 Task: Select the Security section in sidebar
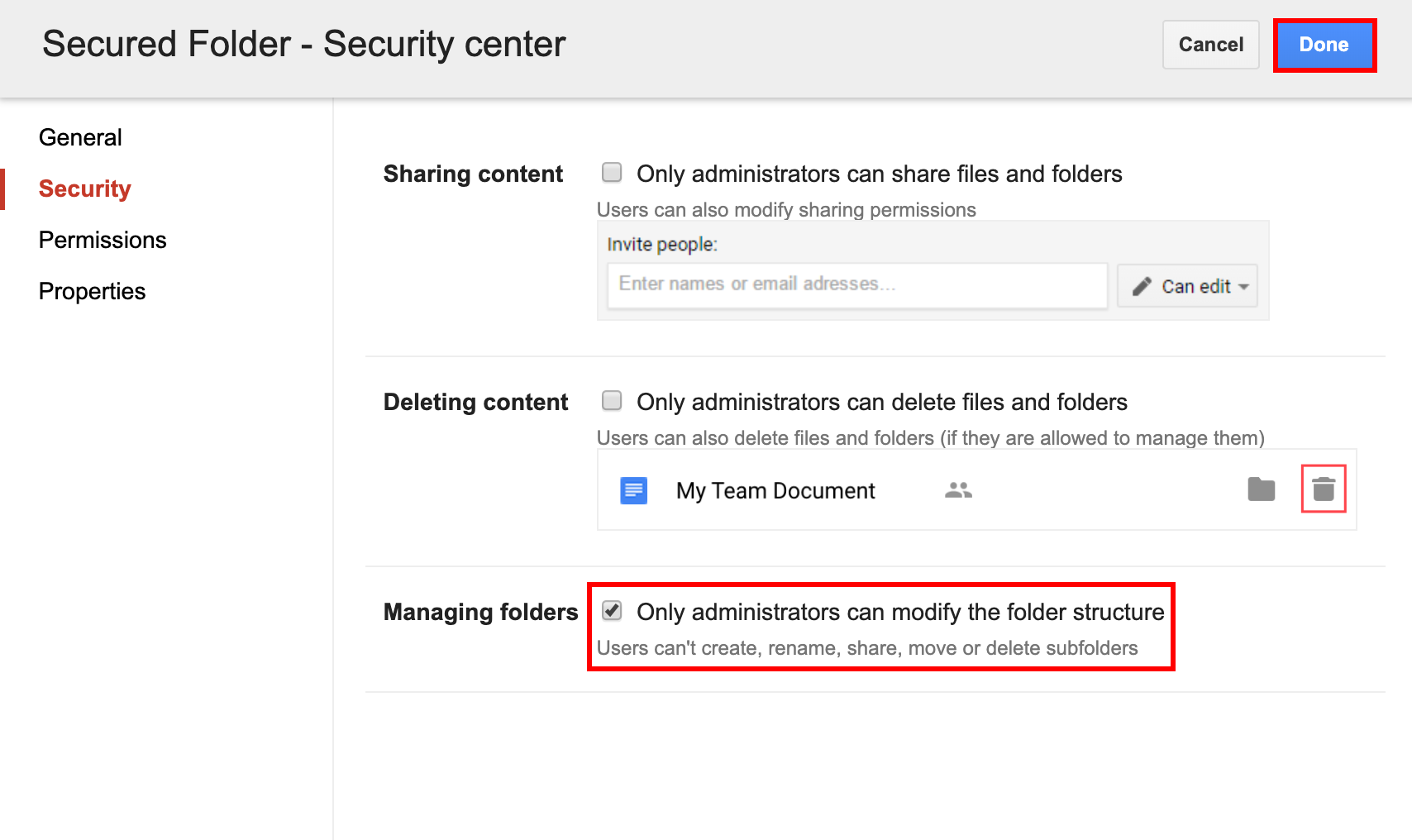click(85, 189)
